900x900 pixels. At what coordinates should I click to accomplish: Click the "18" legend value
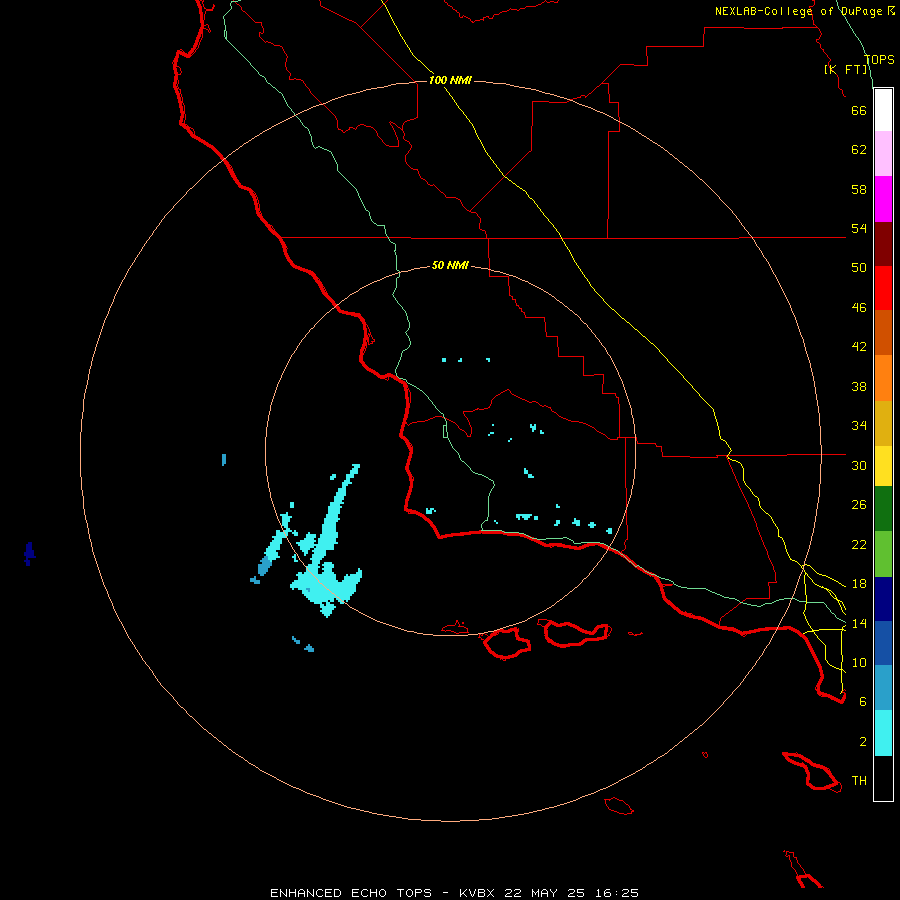[x=859, y=584]
